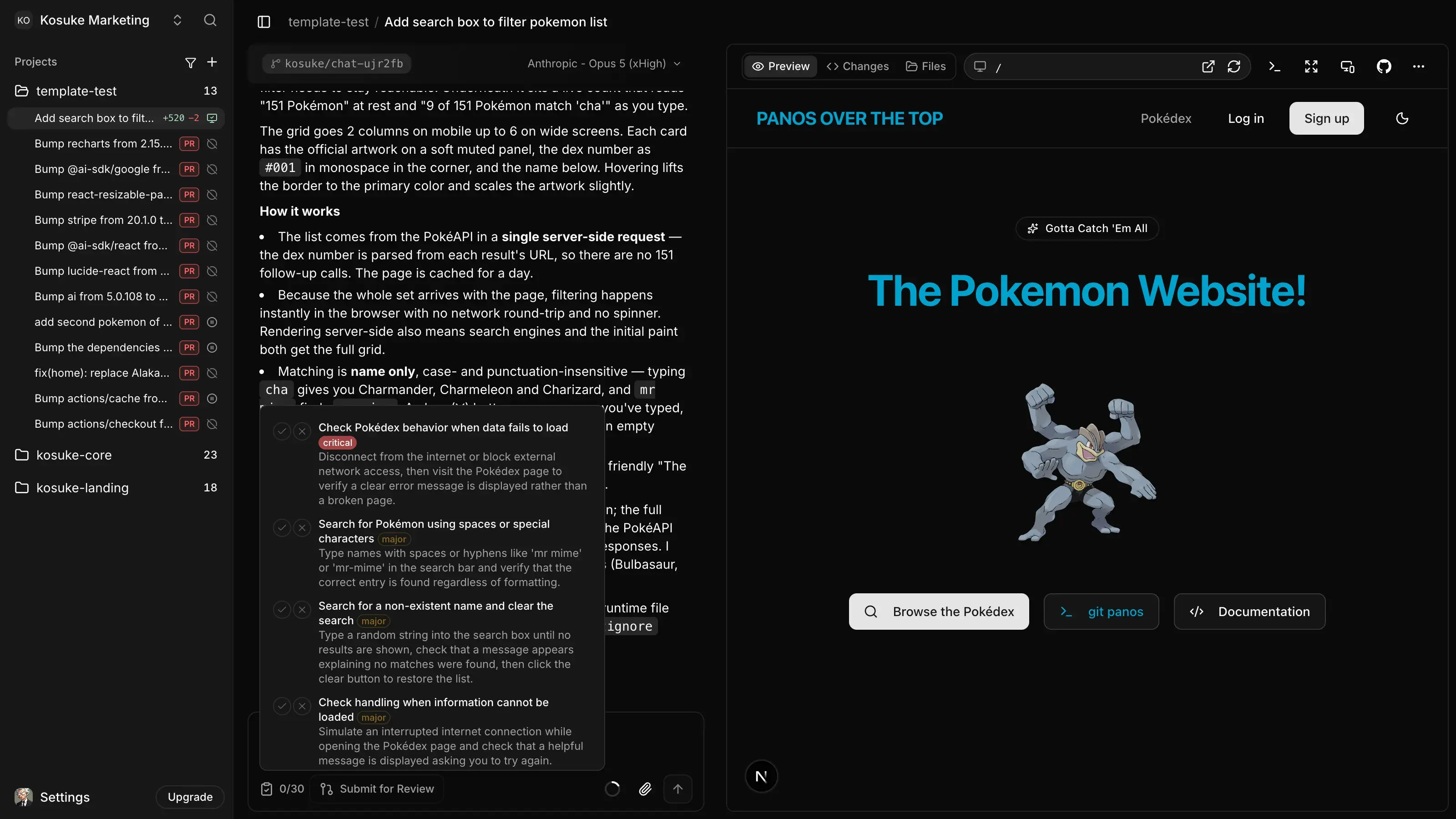Approve the 'spaces or special characters' check
The height and width of the screenshot is (819, 1456).
point(282,528)
